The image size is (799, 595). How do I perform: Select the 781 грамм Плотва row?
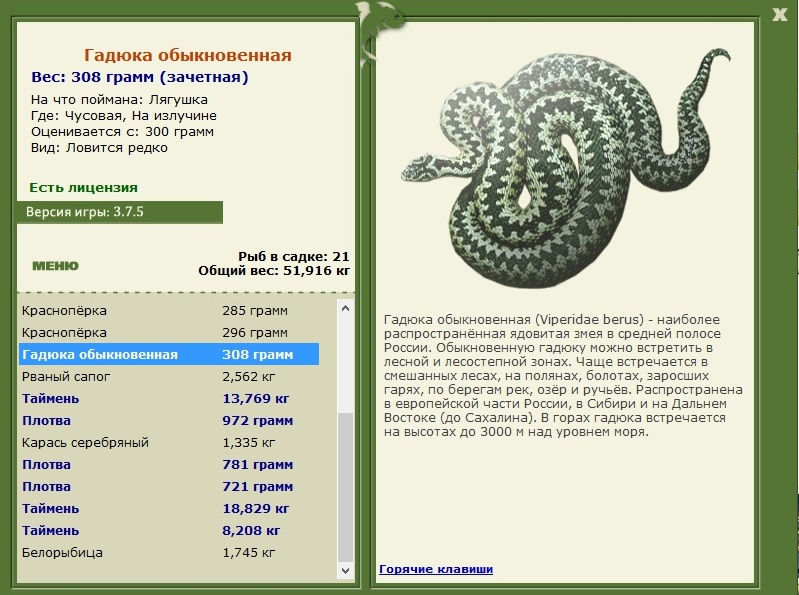click(169, 465)
